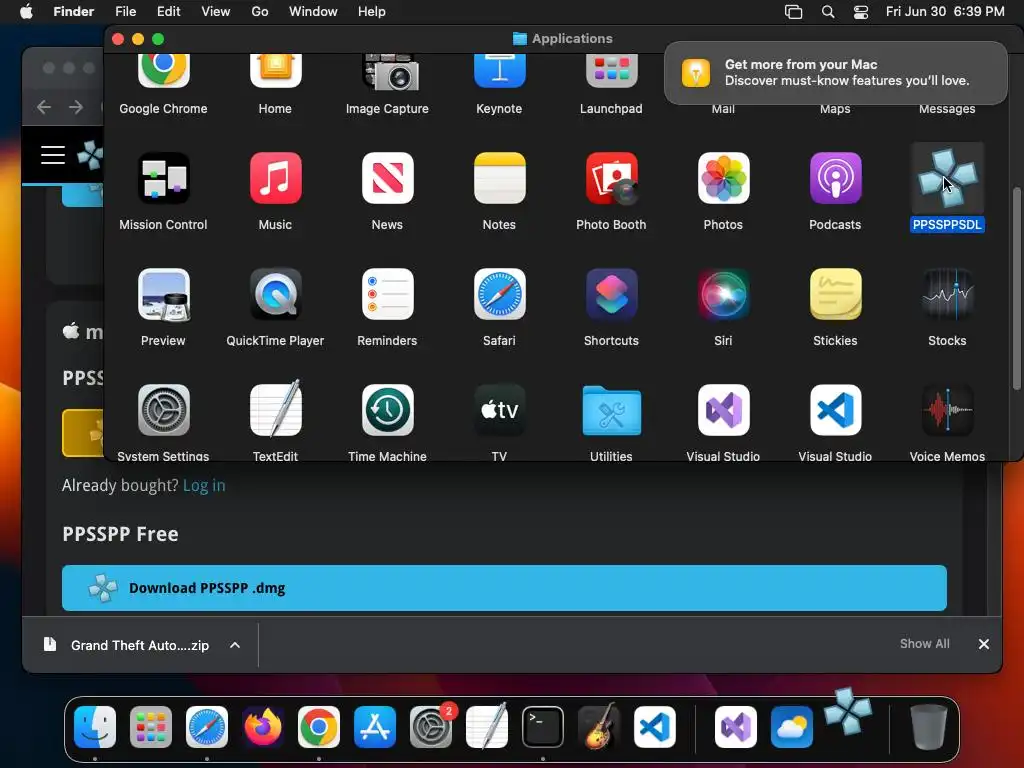Click the Visual Studio purple icon in Applications
This screenshot has height=768, width=1024.
pyautogui.click(x=723, y=410)
